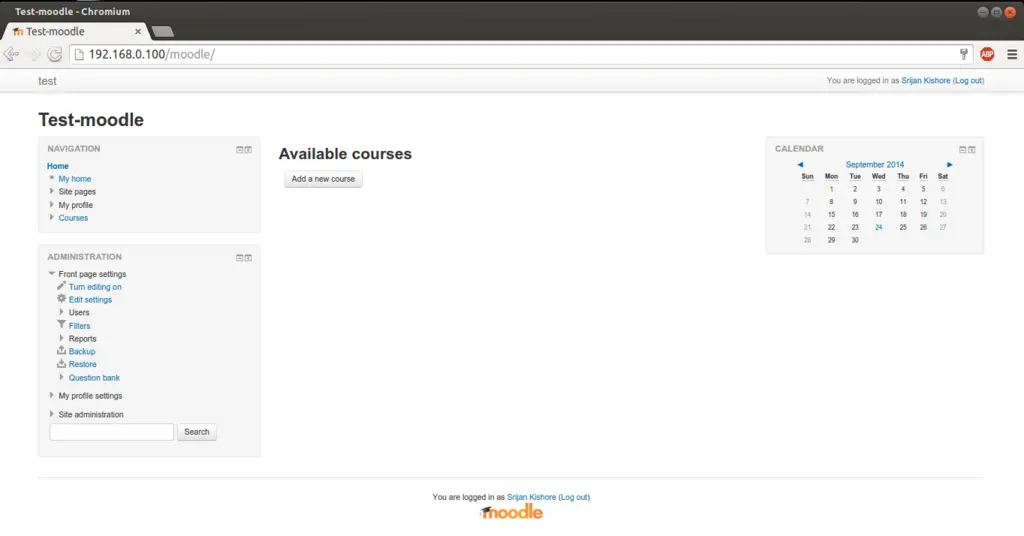The image size is (1024, 536).
Task: Go forward in browser
Action: click(34, 54)
